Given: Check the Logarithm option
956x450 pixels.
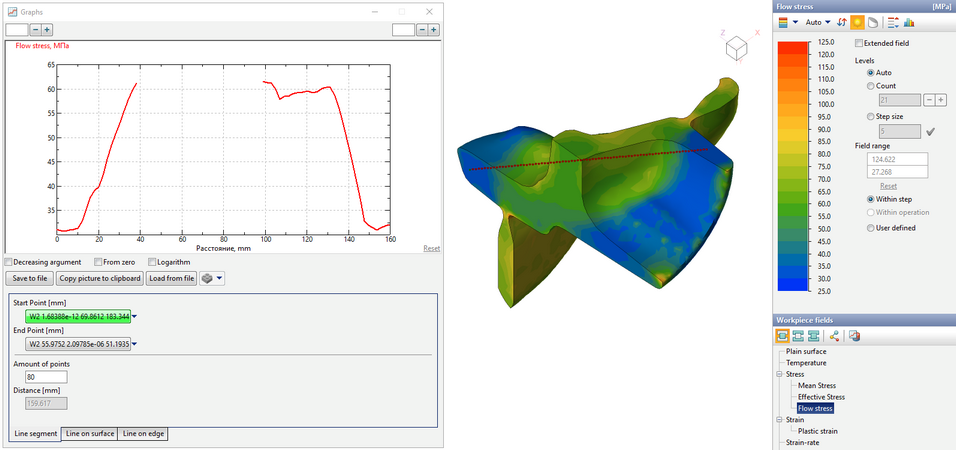Looking at the screenshot, I should (152, 262).
